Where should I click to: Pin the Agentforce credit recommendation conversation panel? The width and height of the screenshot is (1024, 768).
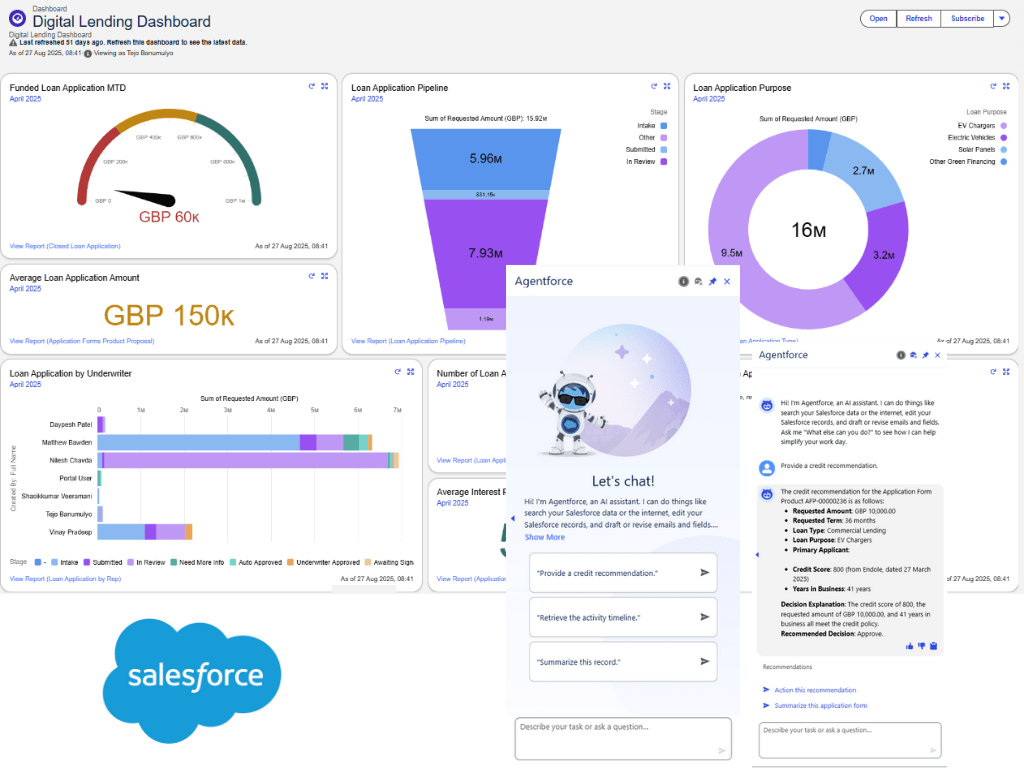925,355
